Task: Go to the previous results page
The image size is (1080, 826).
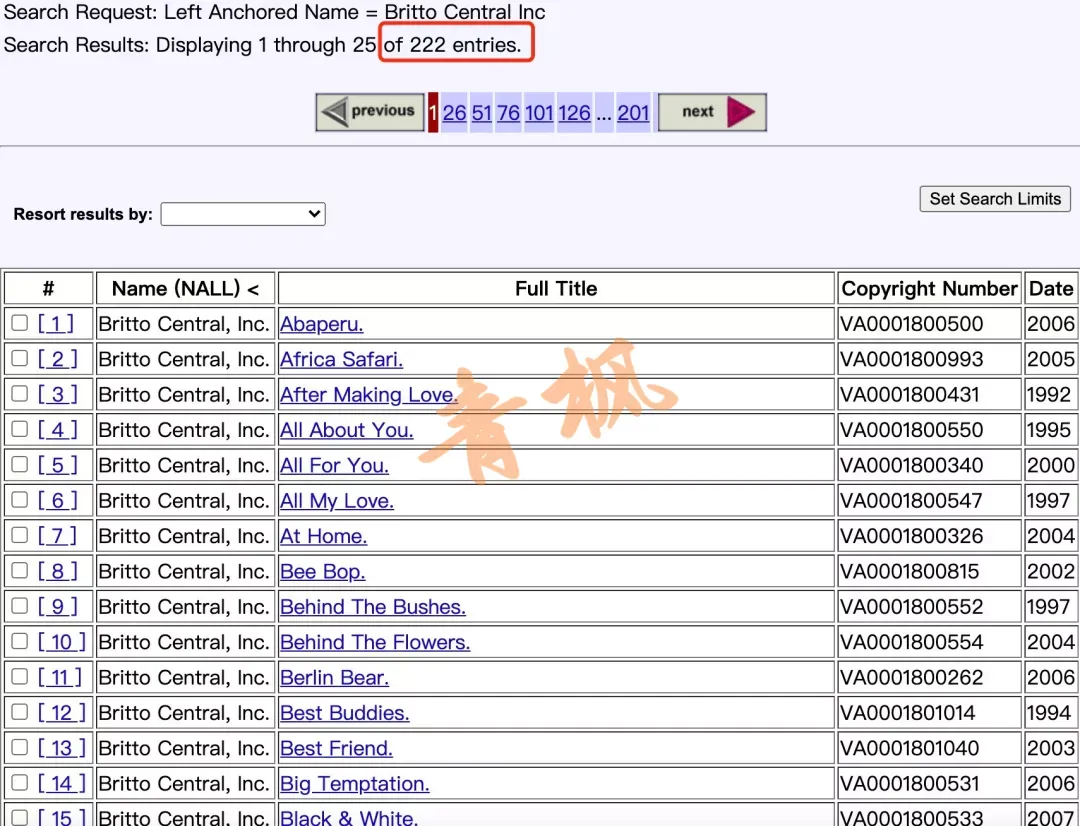Action: click(370, 112)
